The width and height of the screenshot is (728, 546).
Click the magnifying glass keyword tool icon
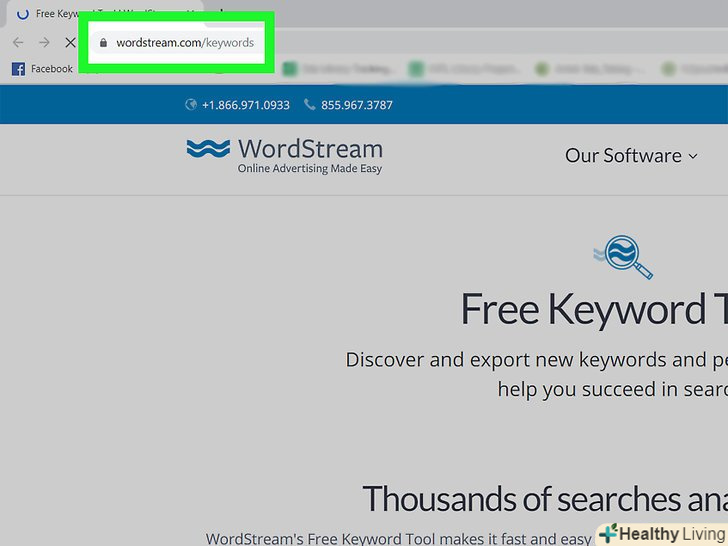[624, 257]
